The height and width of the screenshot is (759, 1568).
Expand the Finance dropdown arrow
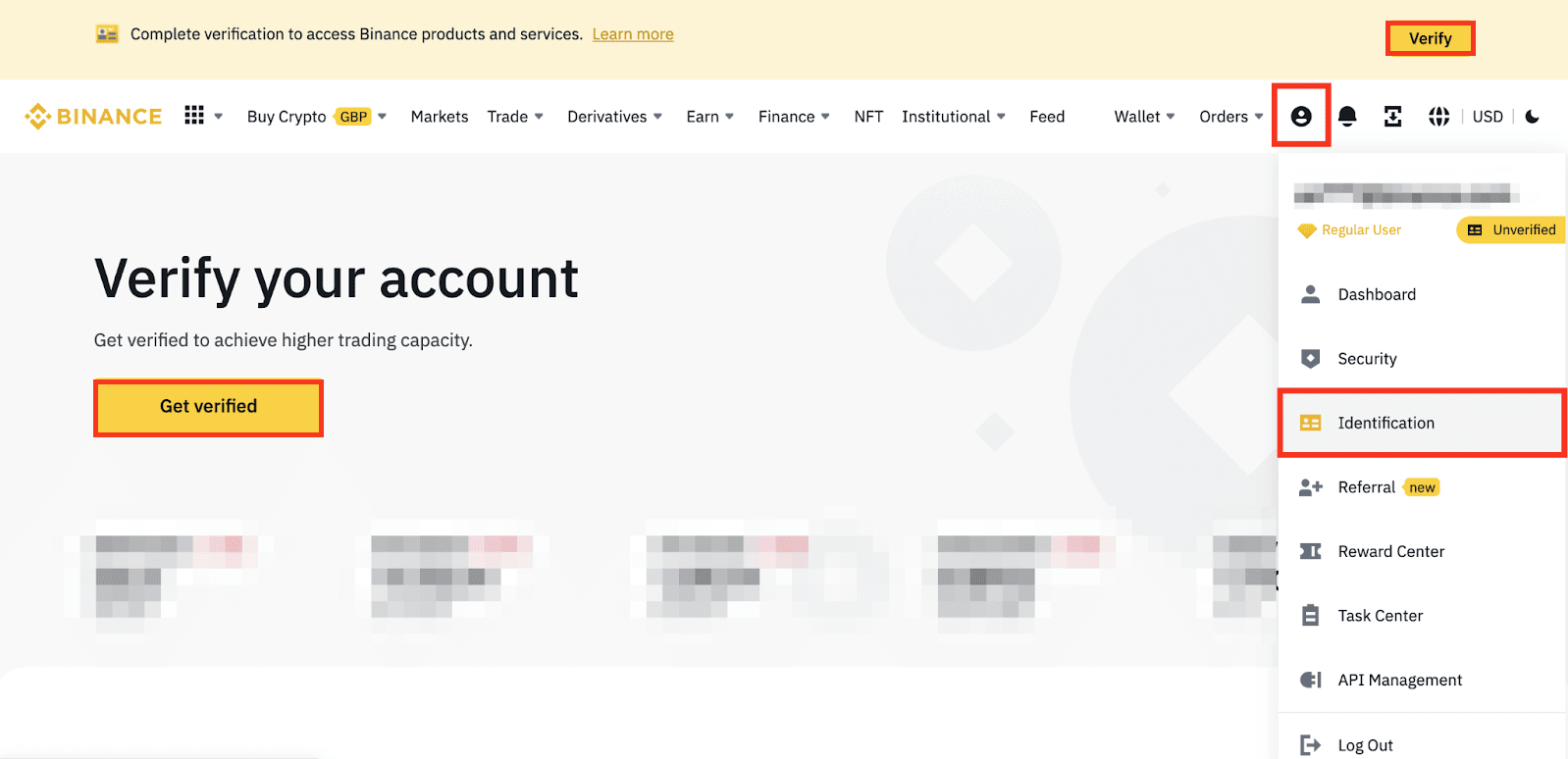tap(825, 117)
